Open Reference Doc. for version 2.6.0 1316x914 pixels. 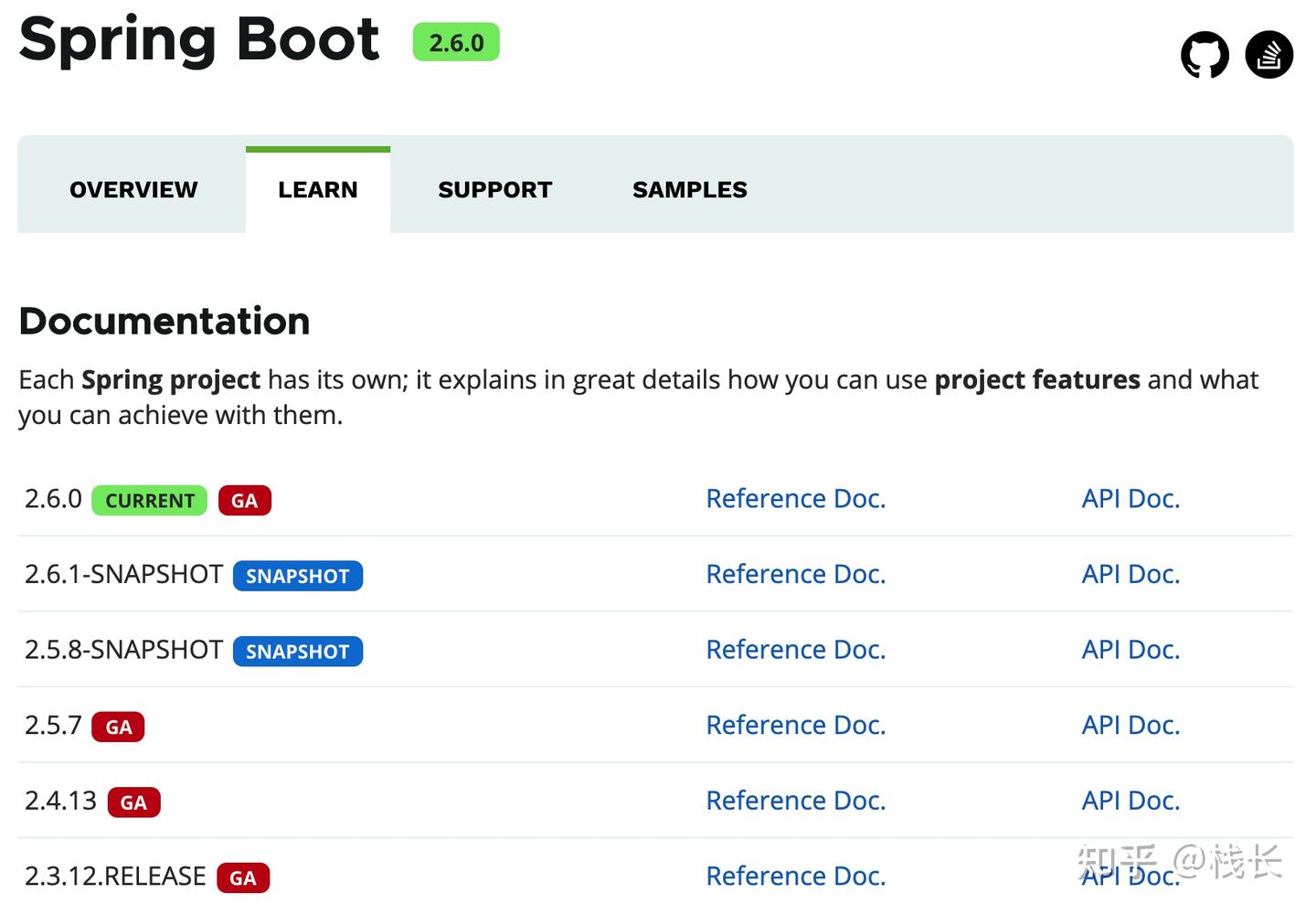coord(796,499)
